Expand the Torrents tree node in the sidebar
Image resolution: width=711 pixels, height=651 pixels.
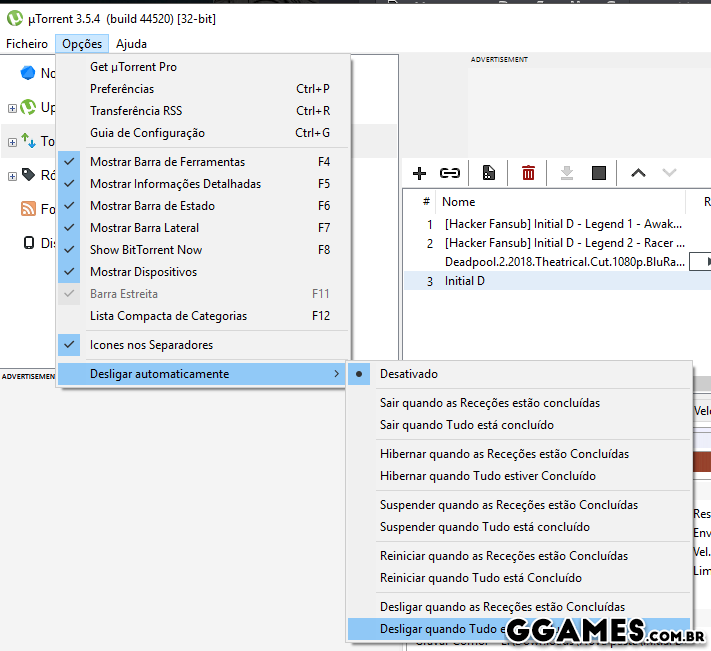12,142
